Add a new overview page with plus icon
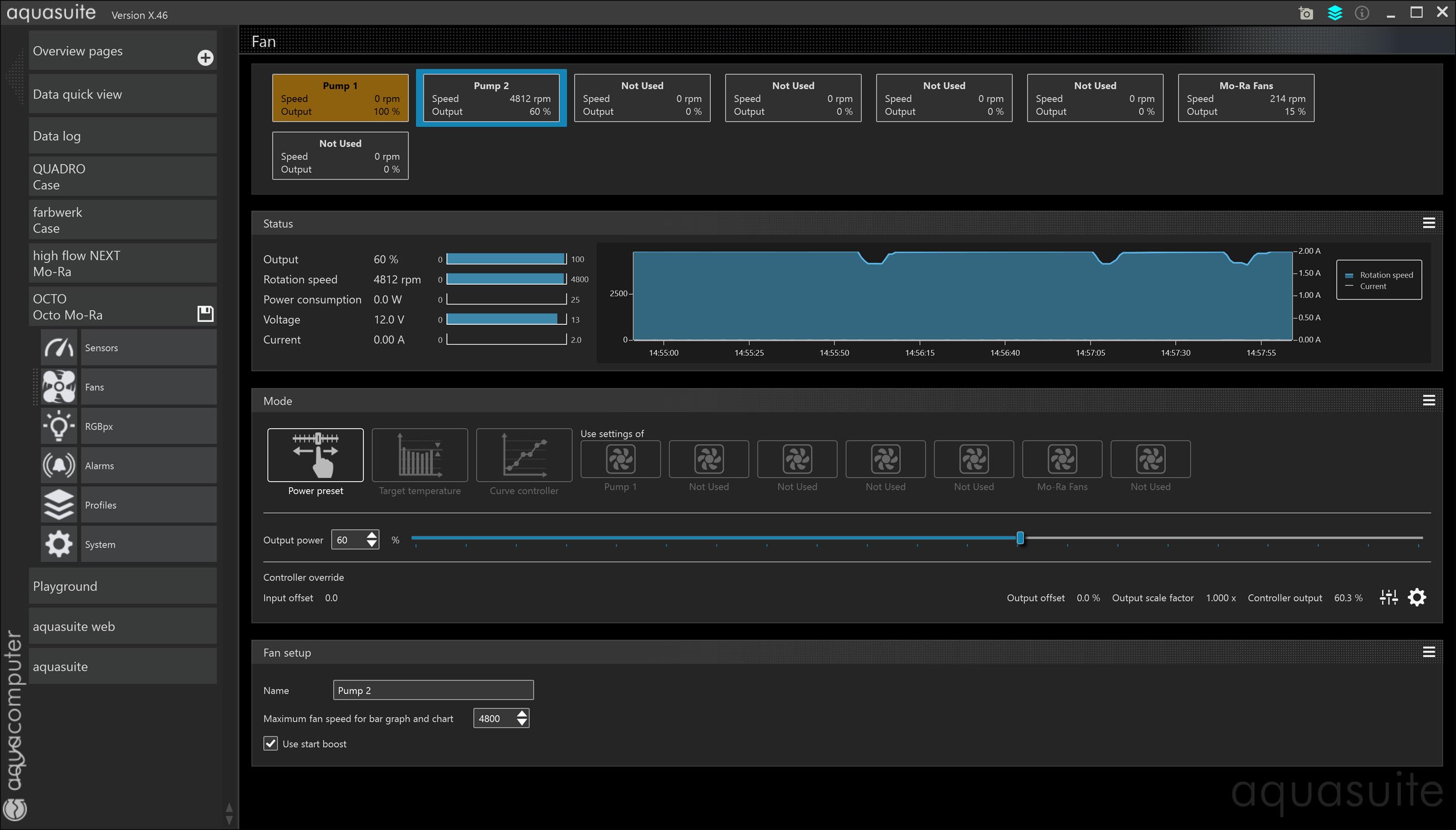The image size is (1456, 830). click(x=205, y=58)
